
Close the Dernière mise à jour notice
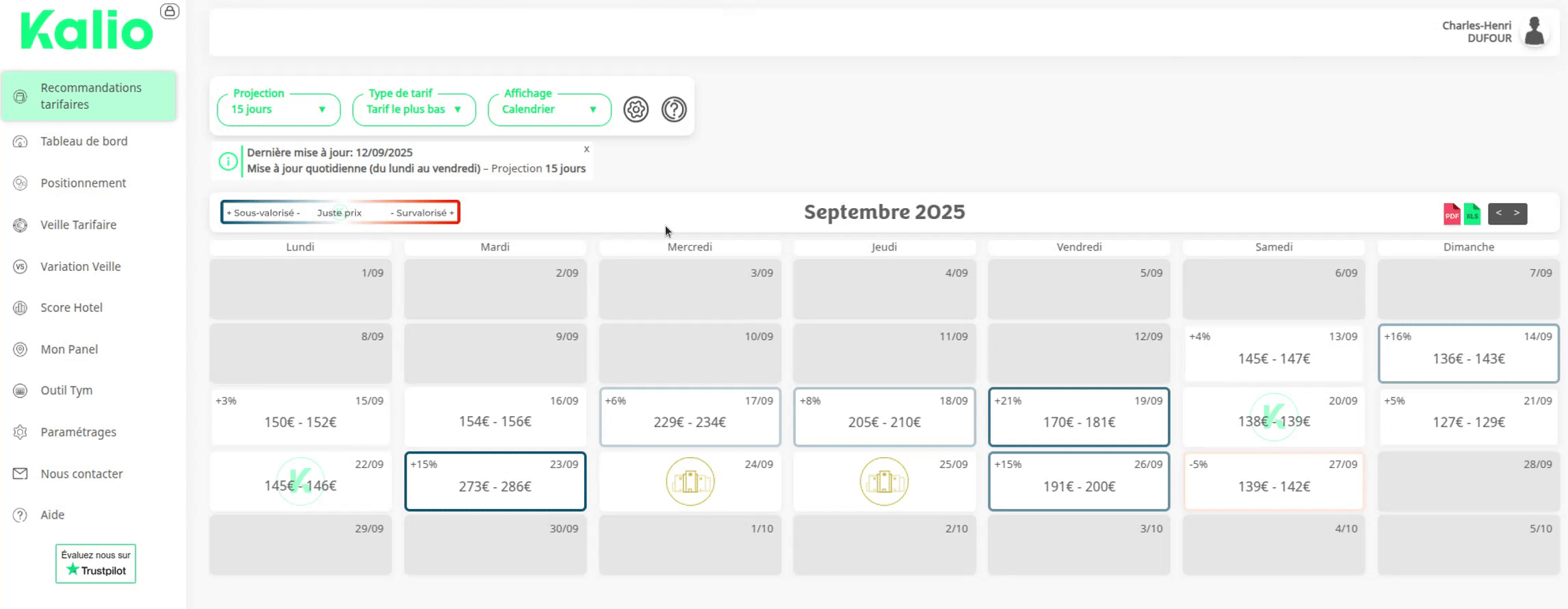coord(586,149)
